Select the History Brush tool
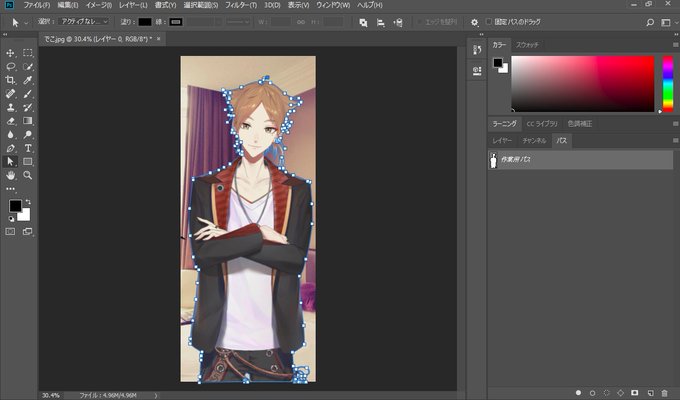Image resolution: width=680 pixels, height=400 pixels. (28, 107)
